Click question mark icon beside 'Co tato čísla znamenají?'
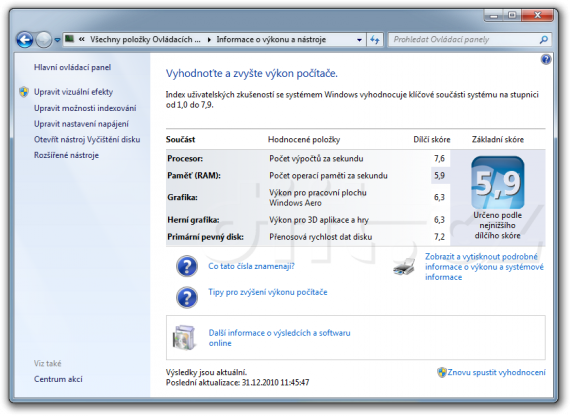 187,266
